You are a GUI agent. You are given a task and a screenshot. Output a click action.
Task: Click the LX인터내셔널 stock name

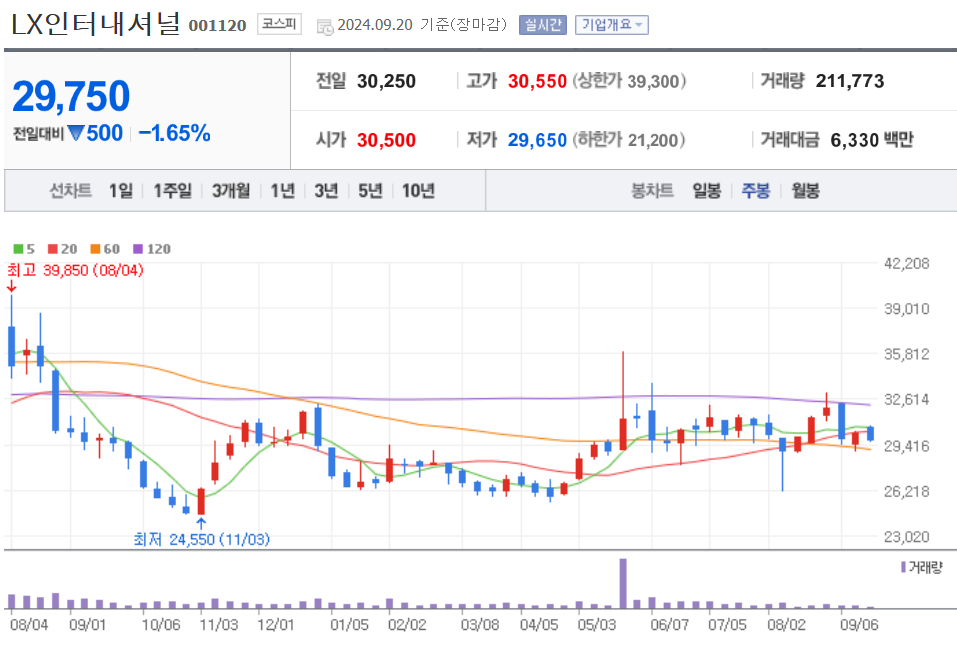[95, 24]
